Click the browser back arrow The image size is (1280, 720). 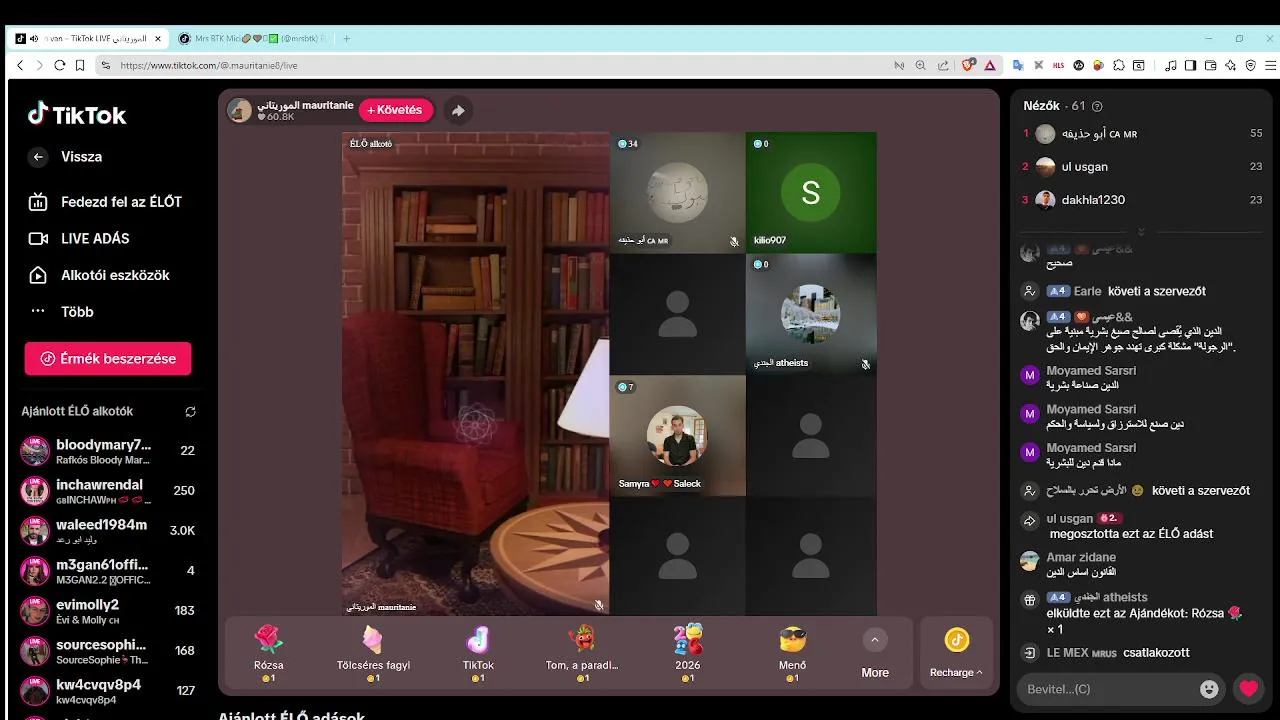(19, 65)
